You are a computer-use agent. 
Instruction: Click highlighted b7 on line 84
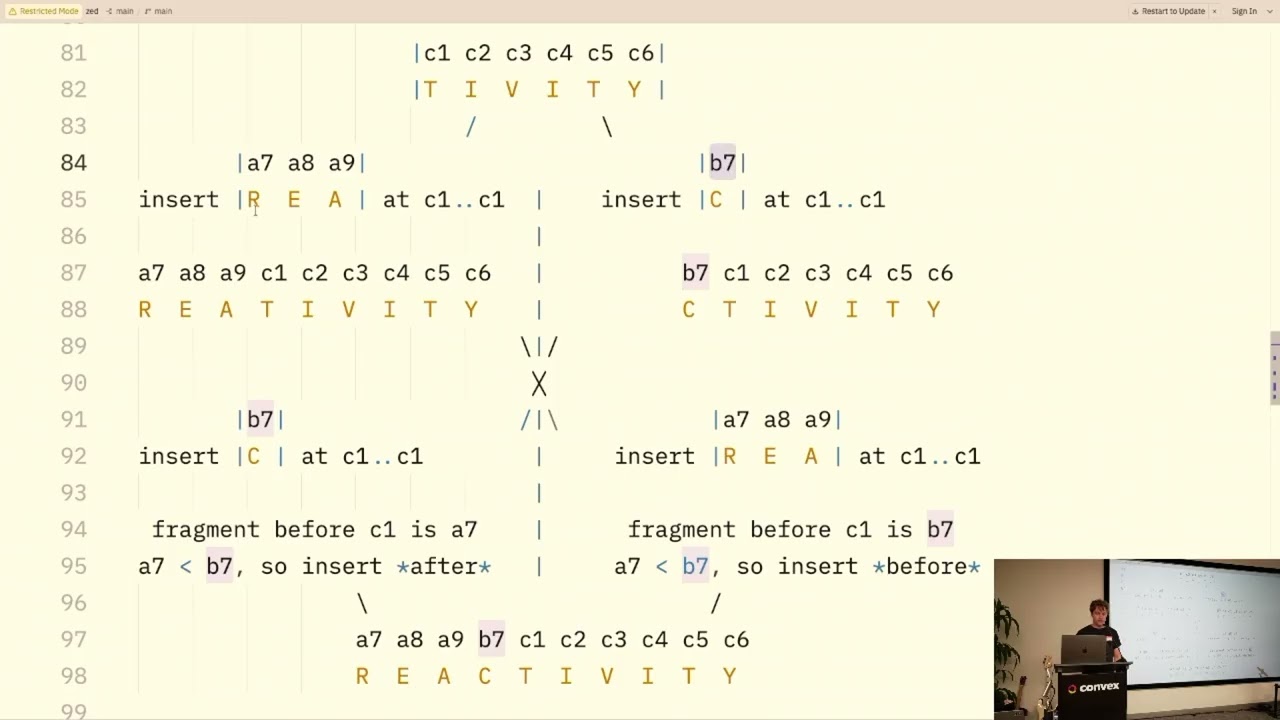[x=723, y=163]
